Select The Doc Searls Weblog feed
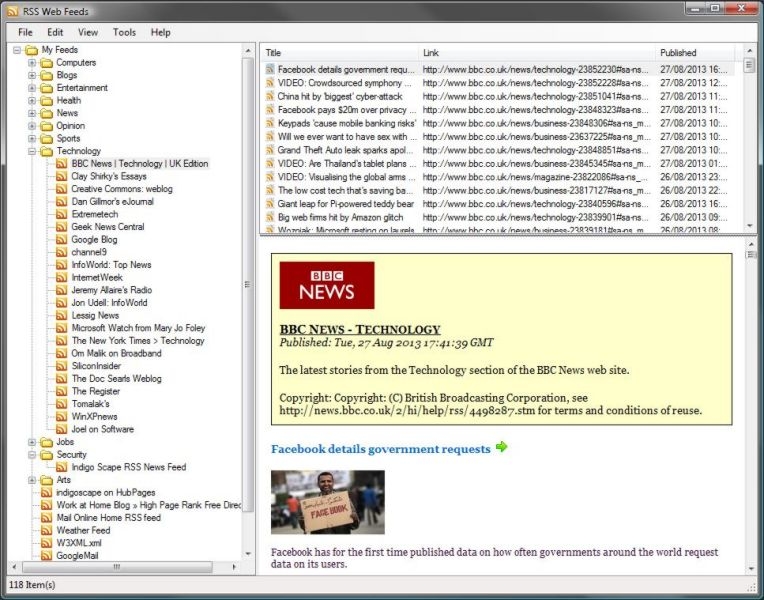Image resolution: width=764 pixels, height=600 pixels. pyautogui.click(x=116, y=379)
